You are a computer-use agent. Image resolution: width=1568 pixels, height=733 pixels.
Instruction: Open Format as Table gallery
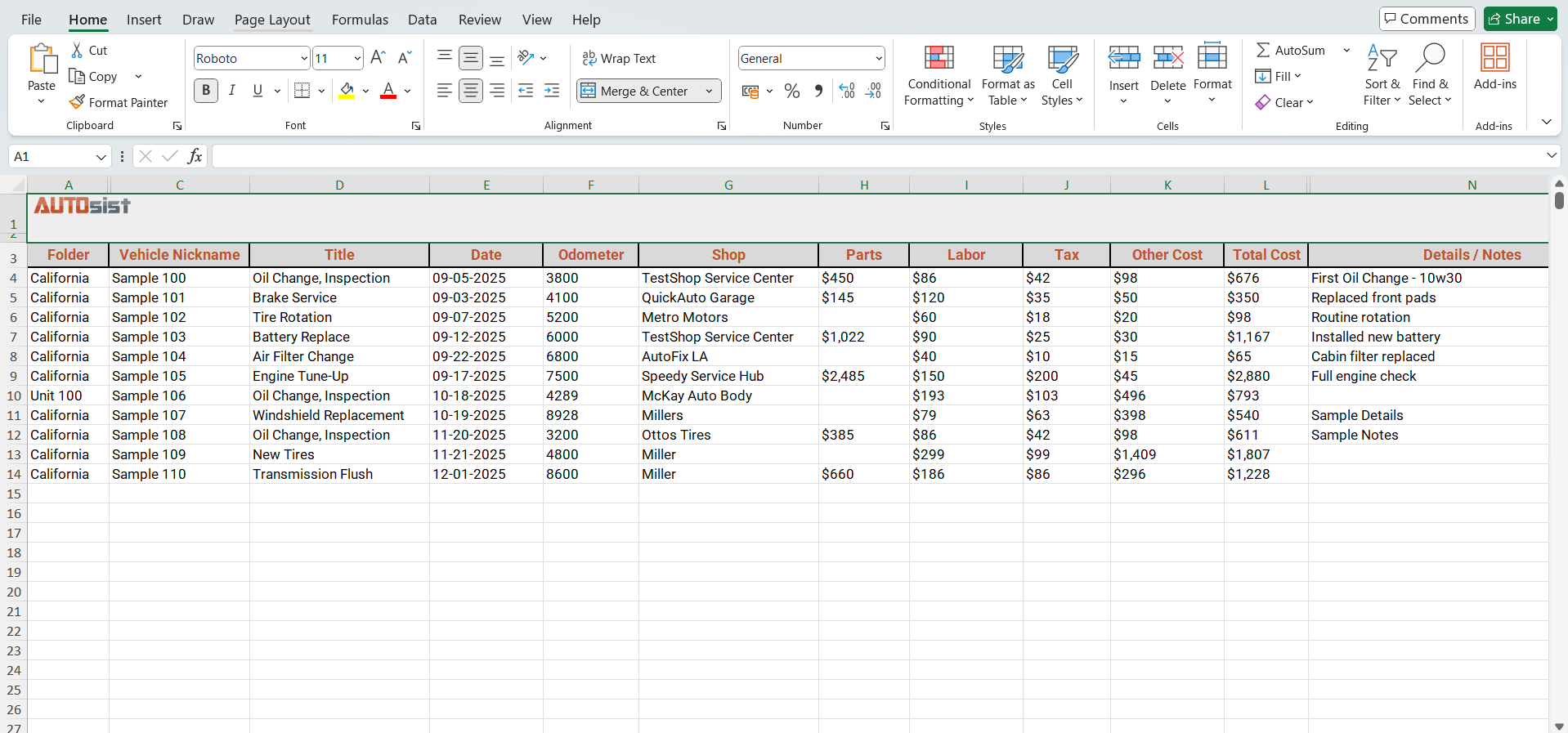coord(1008,76)
